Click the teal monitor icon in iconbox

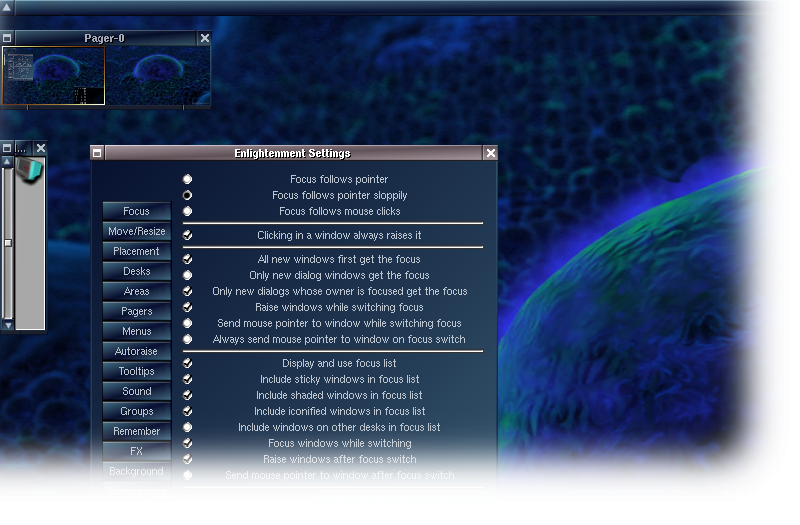coord(30,171)
